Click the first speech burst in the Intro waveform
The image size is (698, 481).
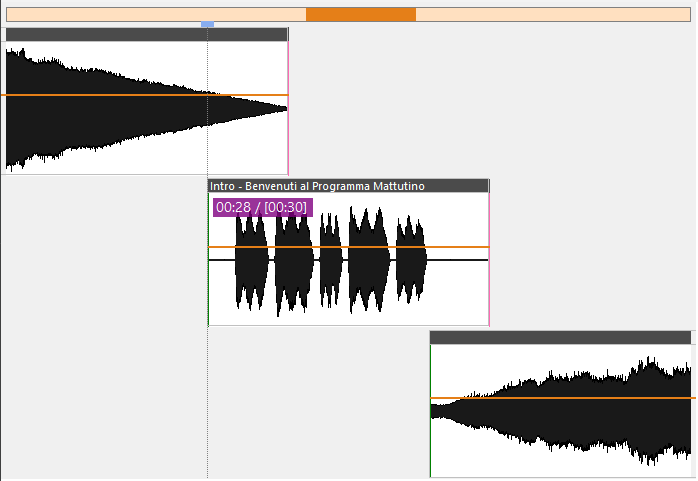click(x=252, y=261)
